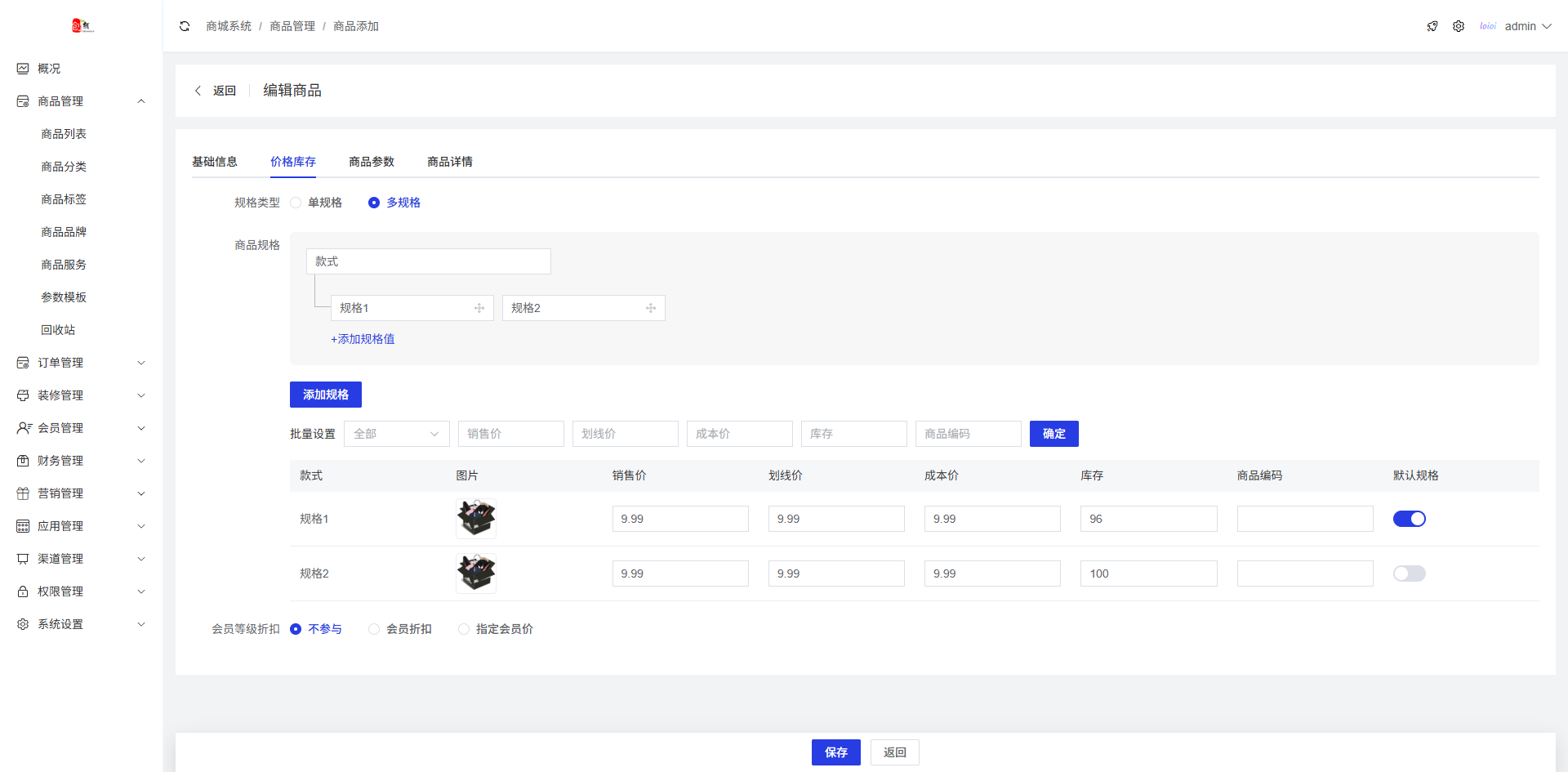1568x772 pixels.
Task: Open 商品品牌 in sidebar
Action: click(x=64, y=232)
